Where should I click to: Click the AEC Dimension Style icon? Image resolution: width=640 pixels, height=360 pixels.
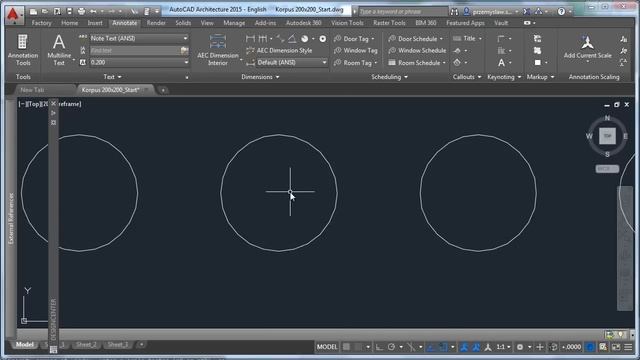[251, 51]
